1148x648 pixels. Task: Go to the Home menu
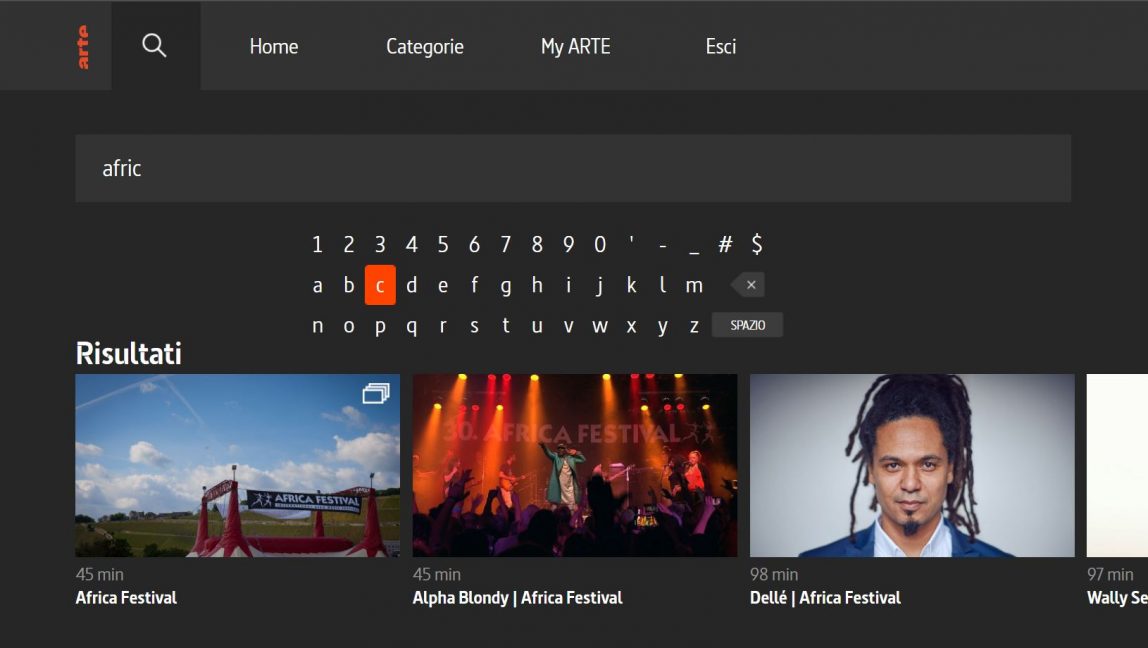(274, 47)
